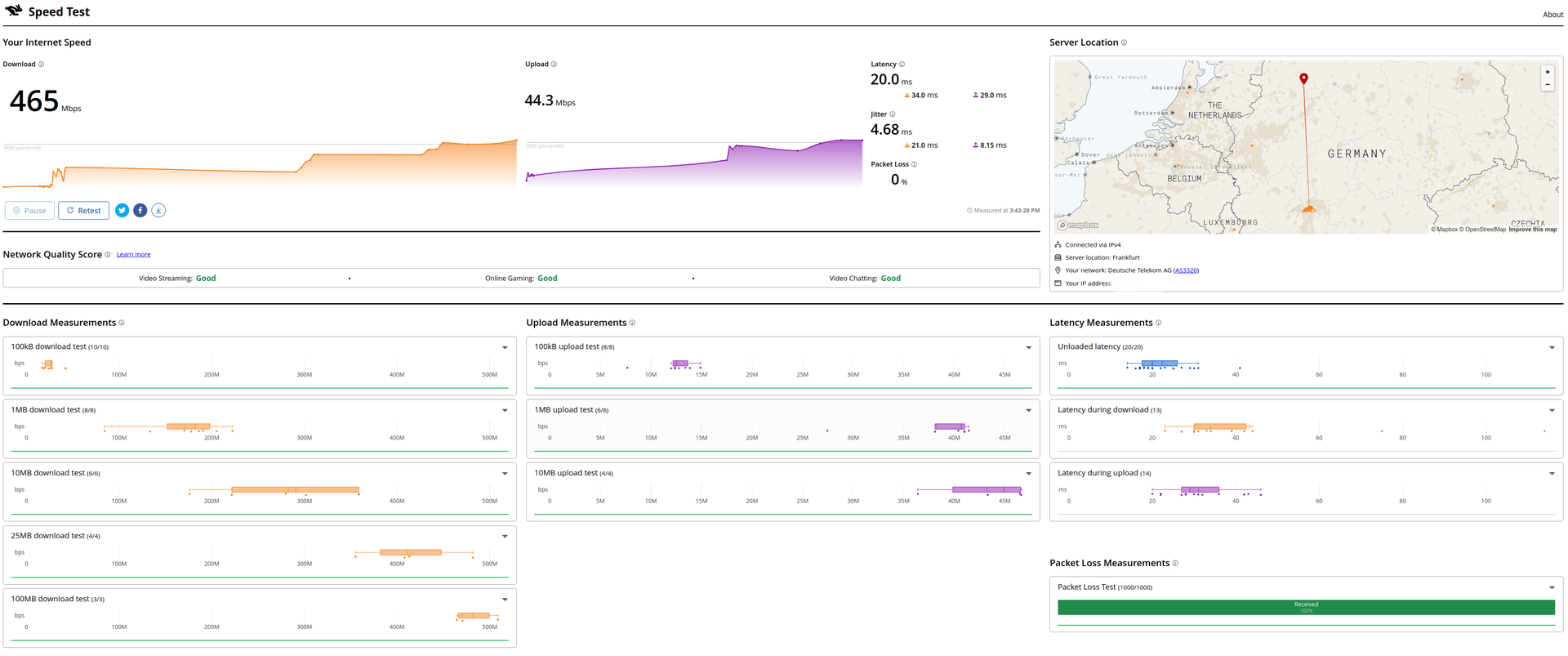Click the green Received packet loss bar
1568x656 pixels.
tap(1306, 607)
